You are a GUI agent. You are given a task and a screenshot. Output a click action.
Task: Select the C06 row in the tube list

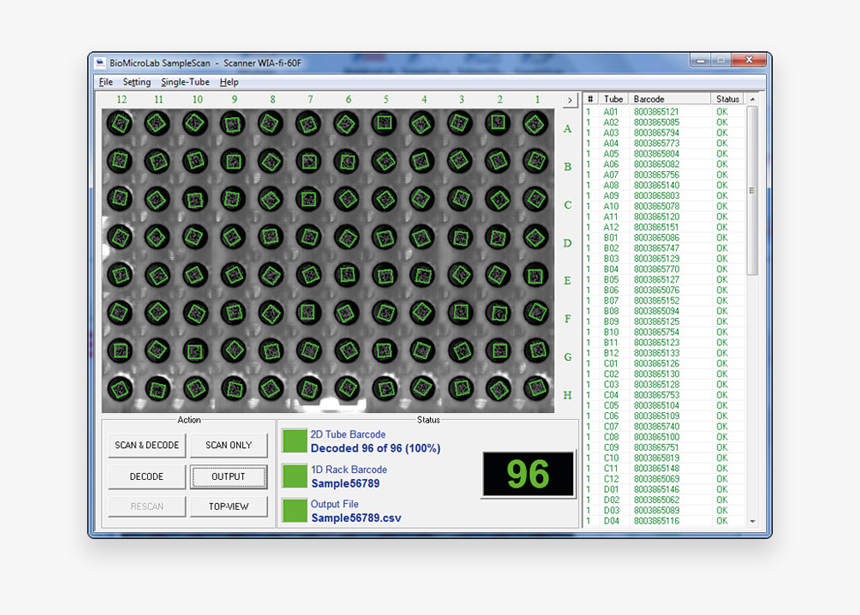[664, 416]
